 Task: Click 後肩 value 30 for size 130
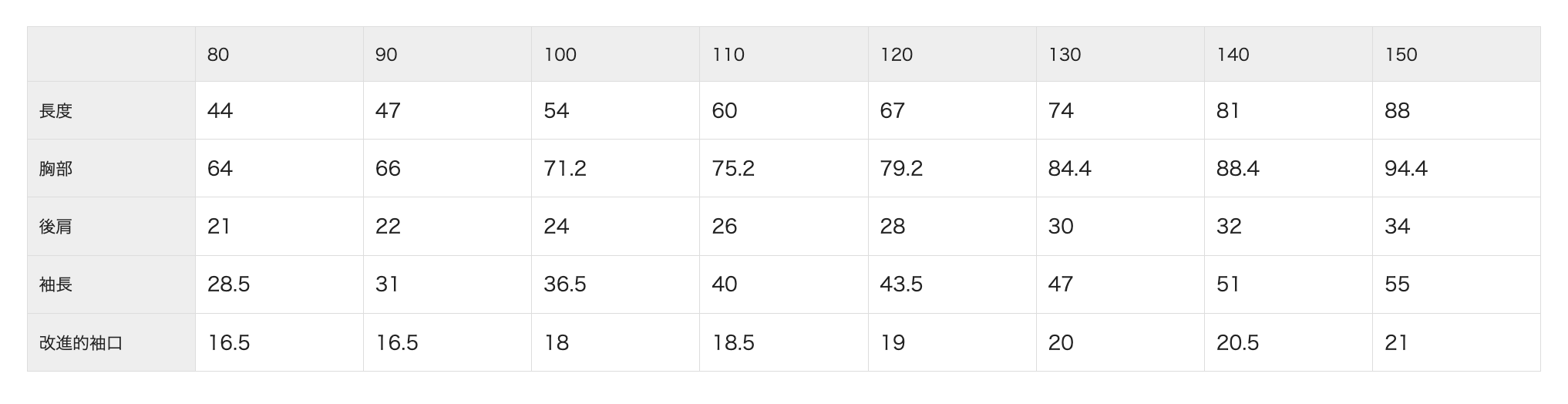point(1061,227)
